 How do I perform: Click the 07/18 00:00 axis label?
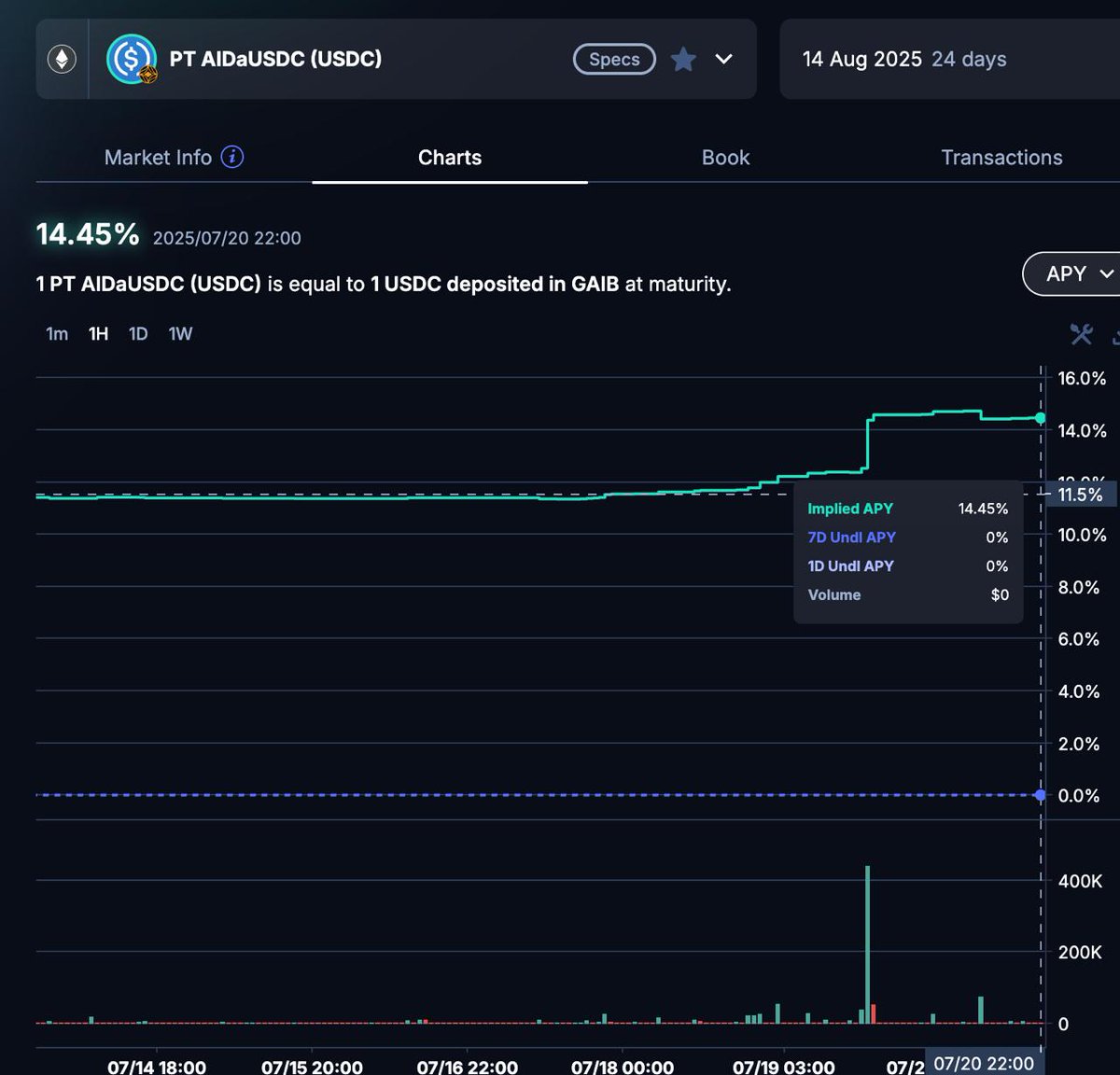click(622, 1067)
